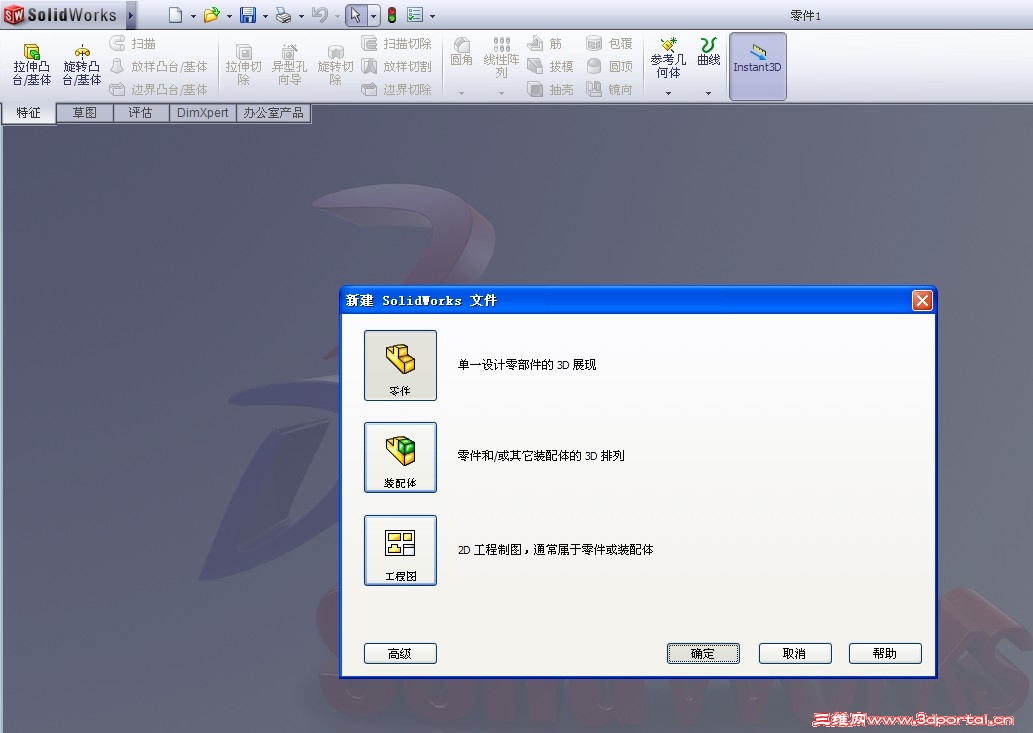The width and height of the screenshot is (1033, 733).
Task: Click Boundary Boss/Base (边界凸台/基体)
Action: pos(158,89)
